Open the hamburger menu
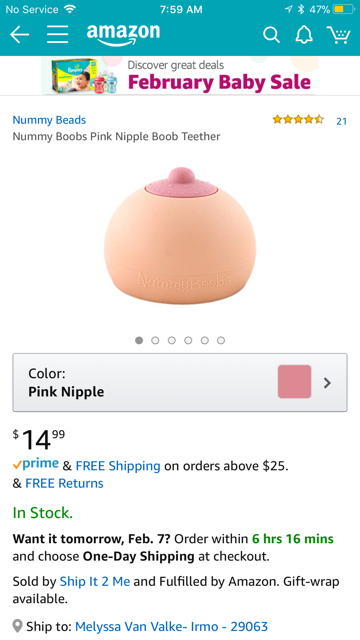This screenshot has width=360, height=640. pyautogui.click(x=57, y=35)
